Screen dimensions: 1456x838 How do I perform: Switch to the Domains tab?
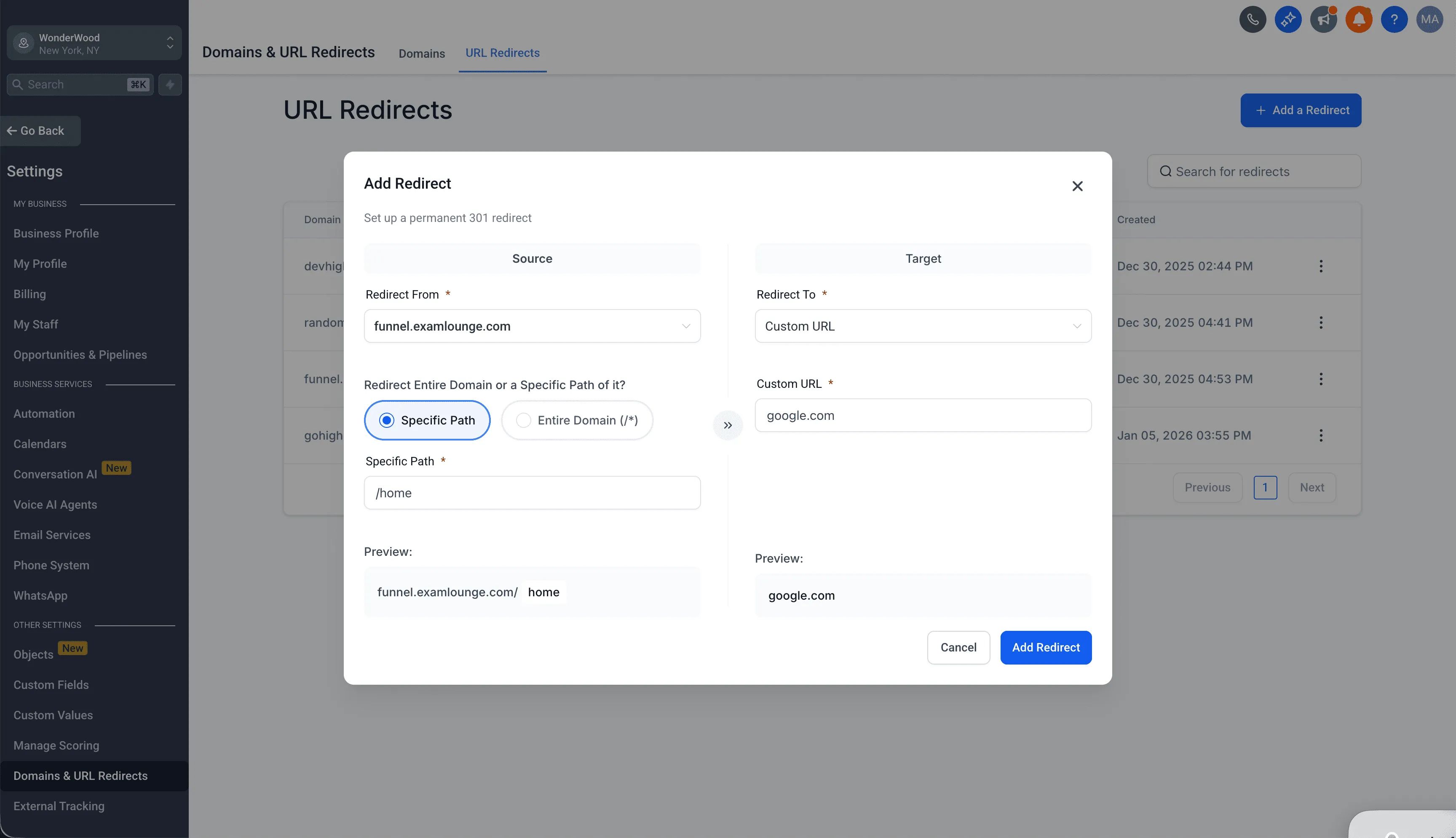coord(421,53)
